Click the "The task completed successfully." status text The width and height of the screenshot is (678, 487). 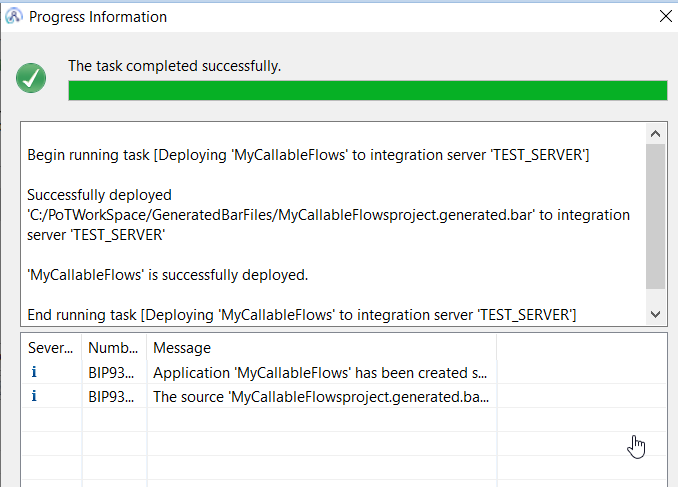coord(174,66)
